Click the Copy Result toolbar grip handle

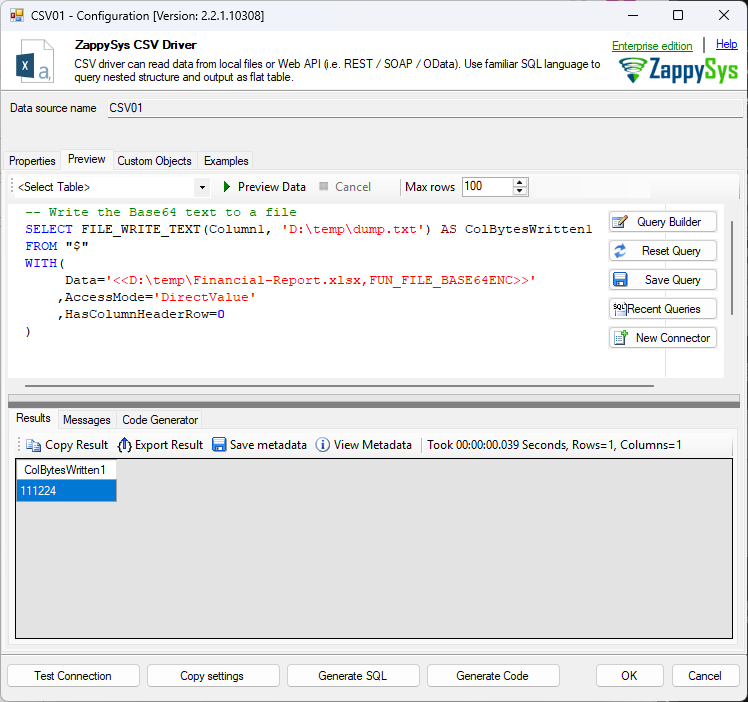pos(19,444)
